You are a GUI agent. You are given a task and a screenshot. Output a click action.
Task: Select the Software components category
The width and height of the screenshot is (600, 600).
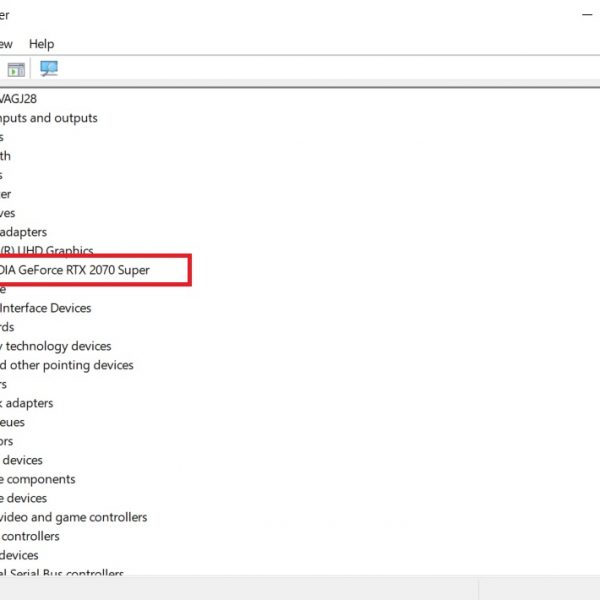[x=38, y=479]
